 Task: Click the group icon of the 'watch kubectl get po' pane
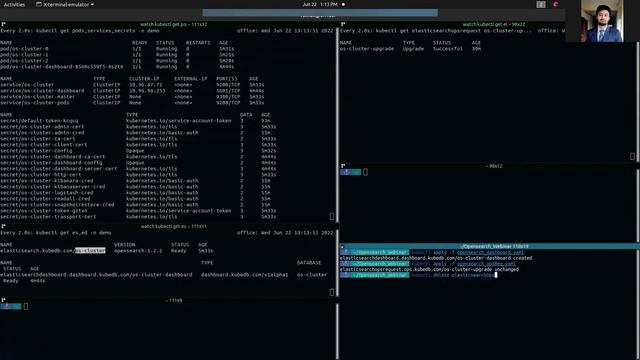(3, 24)
